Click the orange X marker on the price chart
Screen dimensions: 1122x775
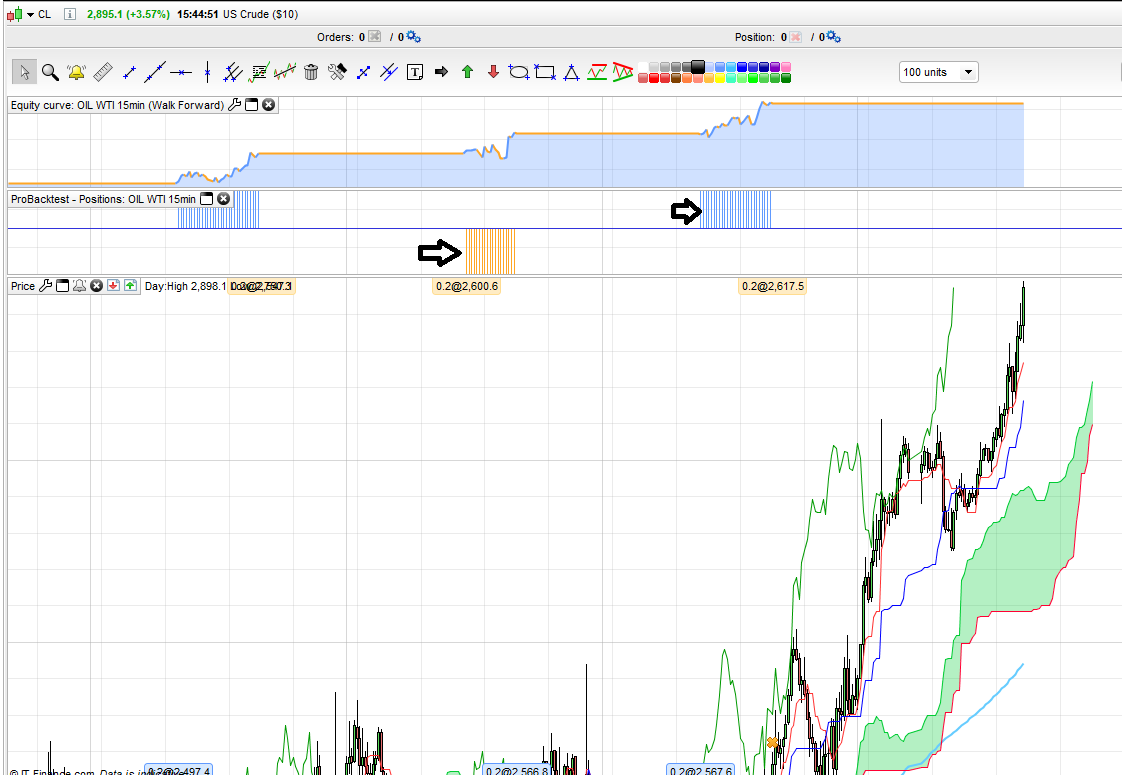pos(772,743)
